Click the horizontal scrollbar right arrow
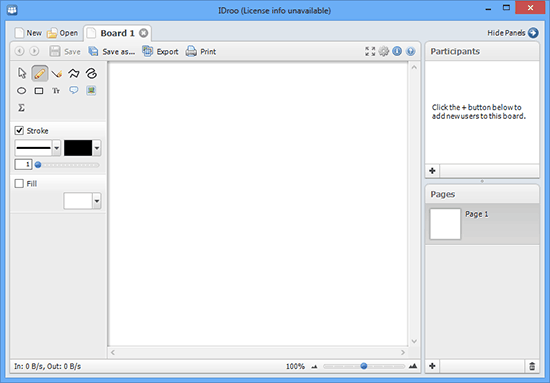 tap(403, 352)
